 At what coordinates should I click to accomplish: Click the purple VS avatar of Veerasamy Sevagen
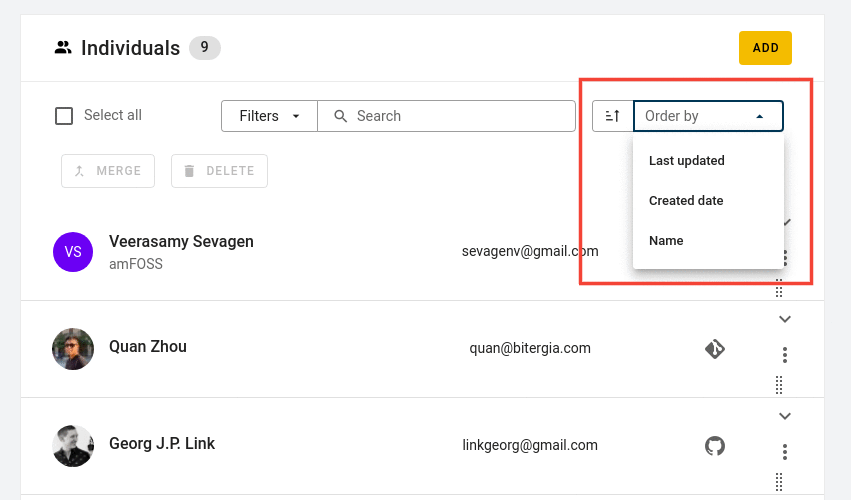73,252
